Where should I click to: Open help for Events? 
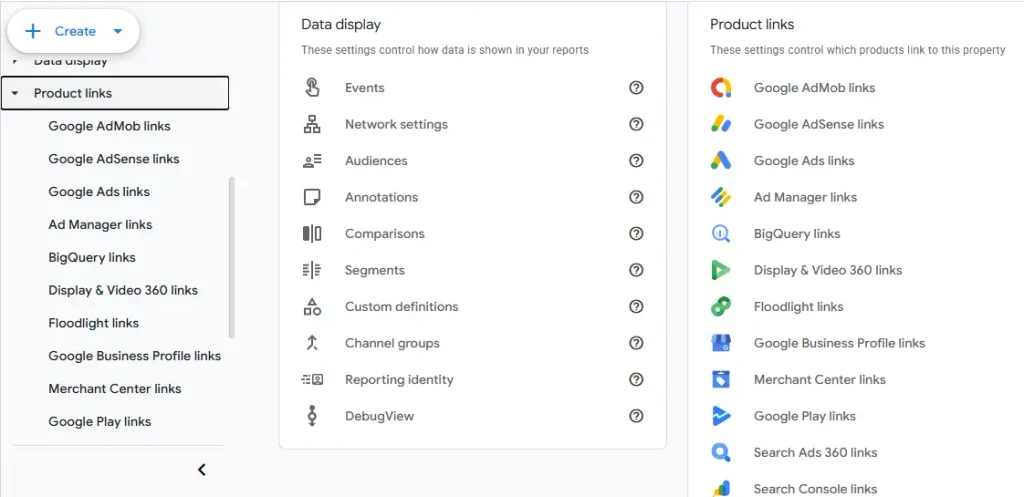[636, 88]
